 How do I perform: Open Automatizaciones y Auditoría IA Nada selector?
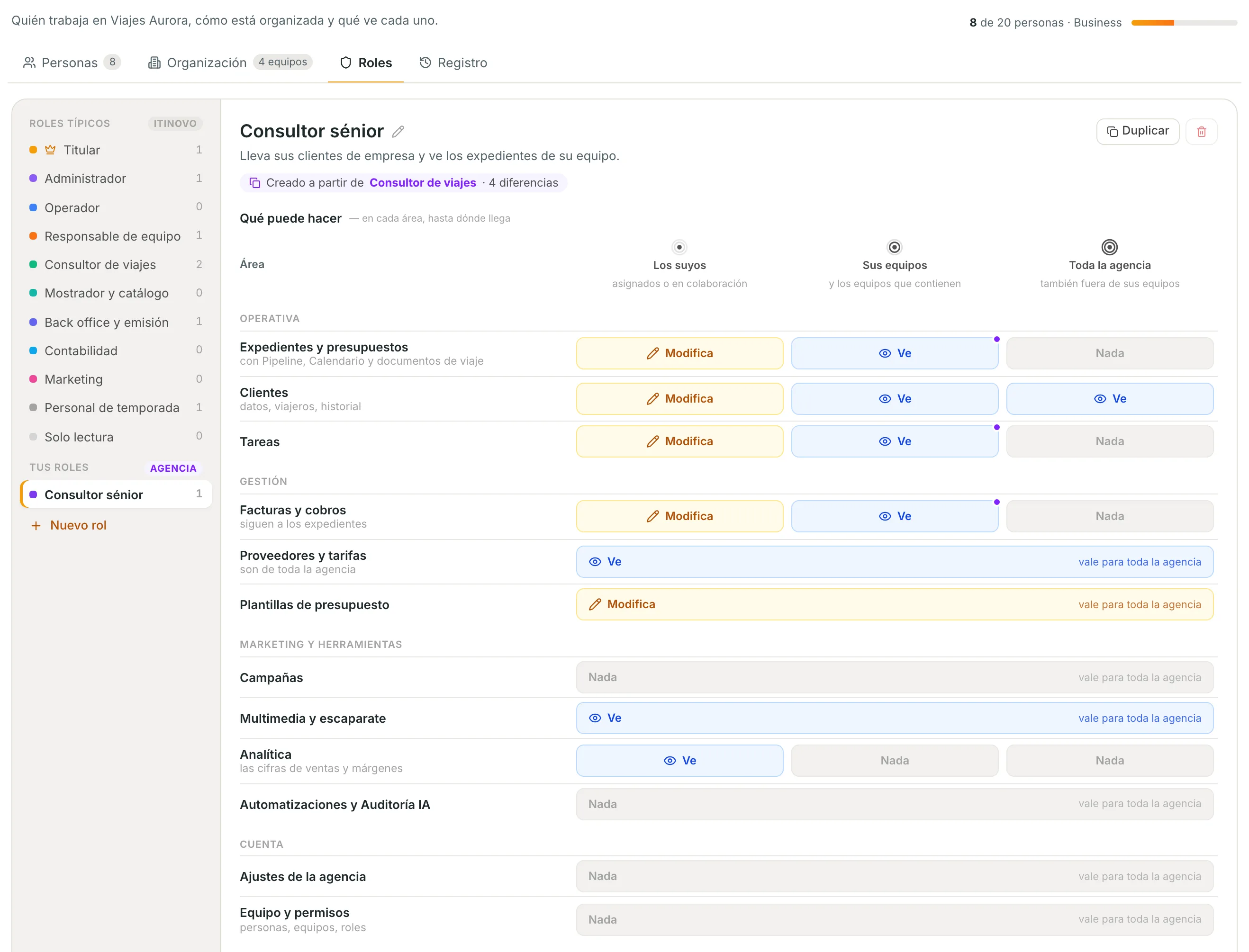tap(895, 804)
